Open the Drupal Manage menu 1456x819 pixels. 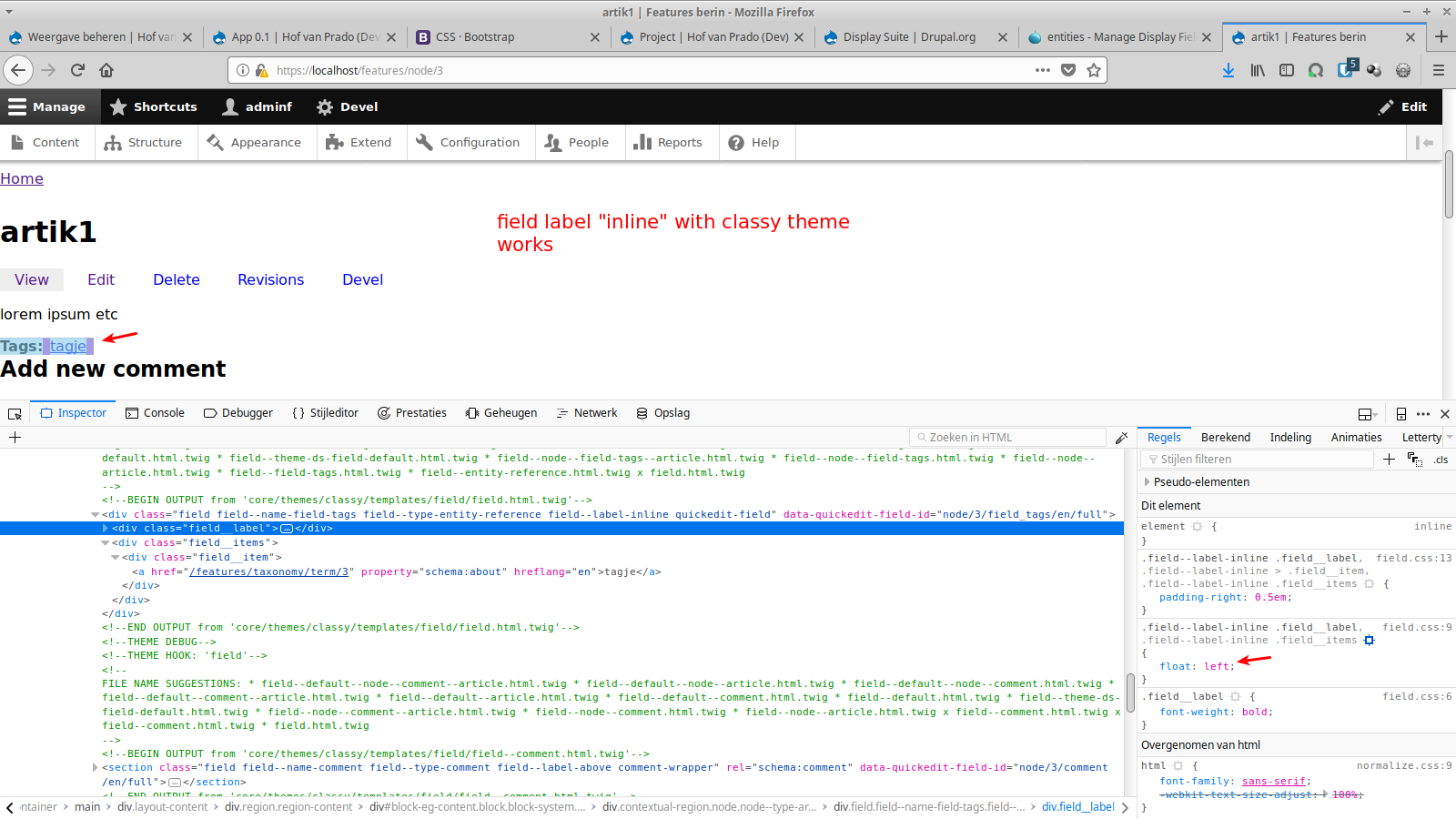pyautogui.click(x=47, y=107)
